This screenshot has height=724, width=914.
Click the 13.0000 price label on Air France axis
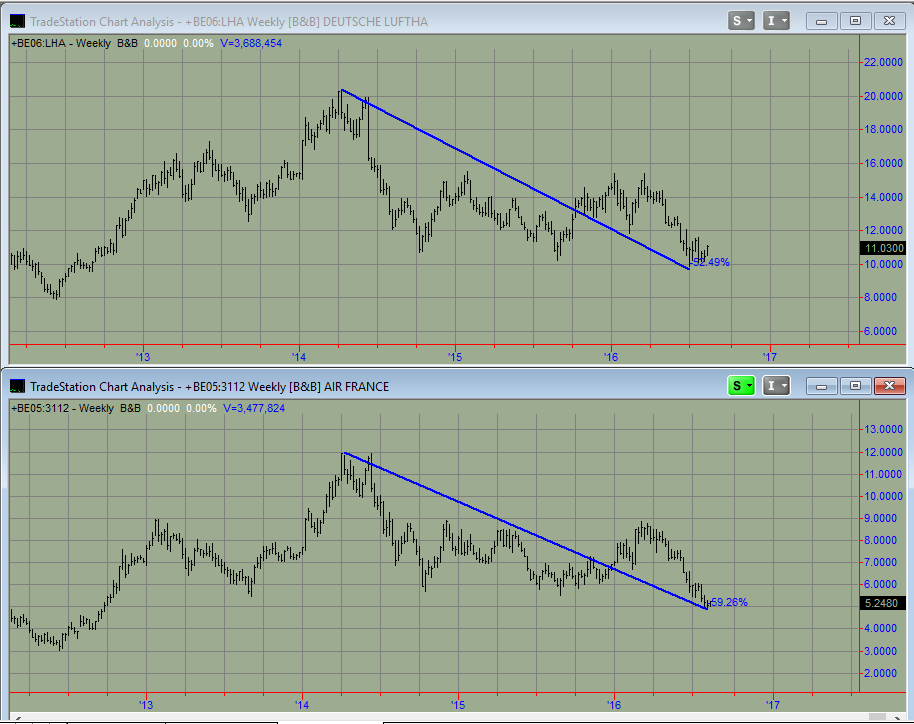[x=883, y=430]
